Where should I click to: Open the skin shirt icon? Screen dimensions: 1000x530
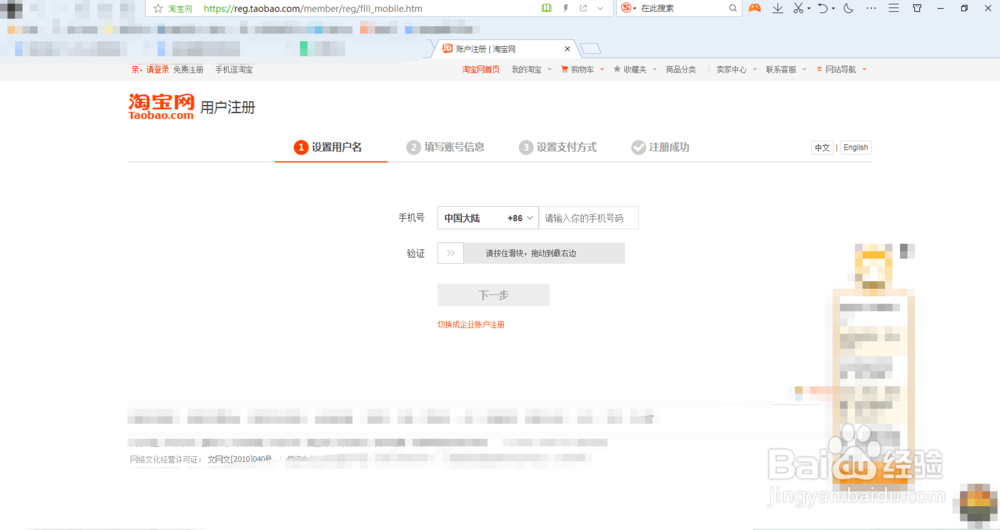point(917,8)
